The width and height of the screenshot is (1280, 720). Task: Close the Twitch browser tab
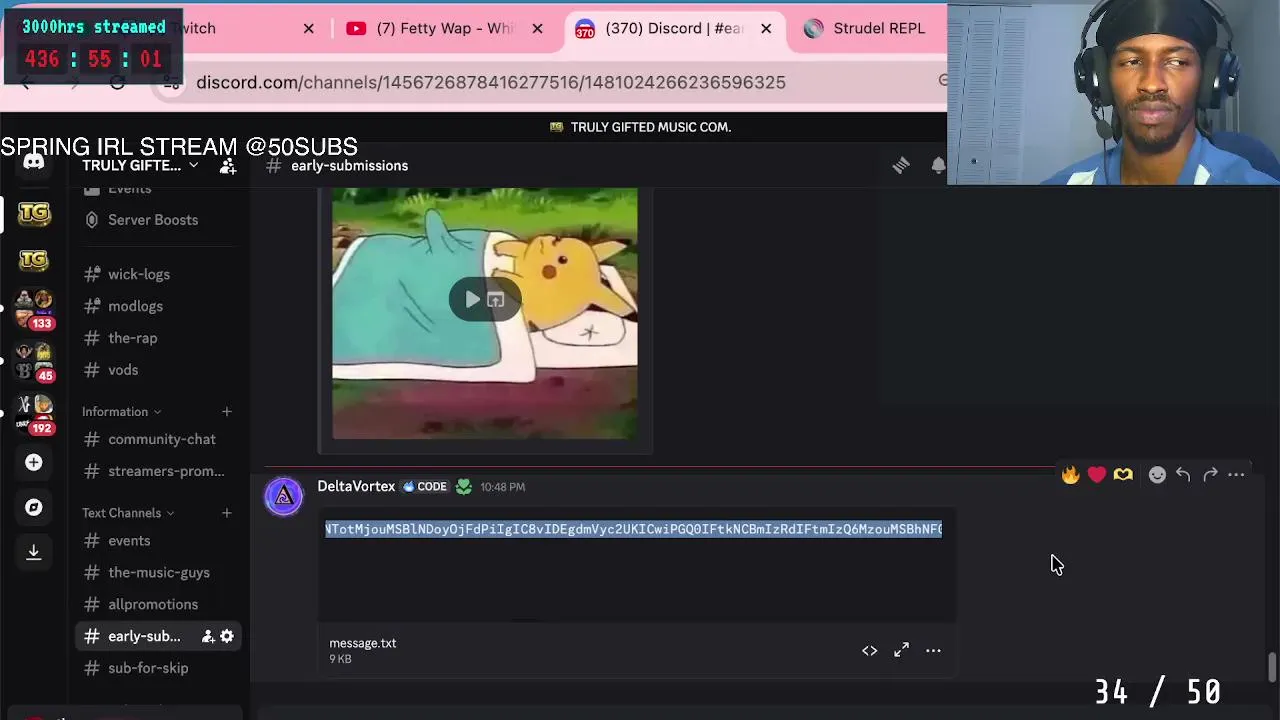click(308, 28)
